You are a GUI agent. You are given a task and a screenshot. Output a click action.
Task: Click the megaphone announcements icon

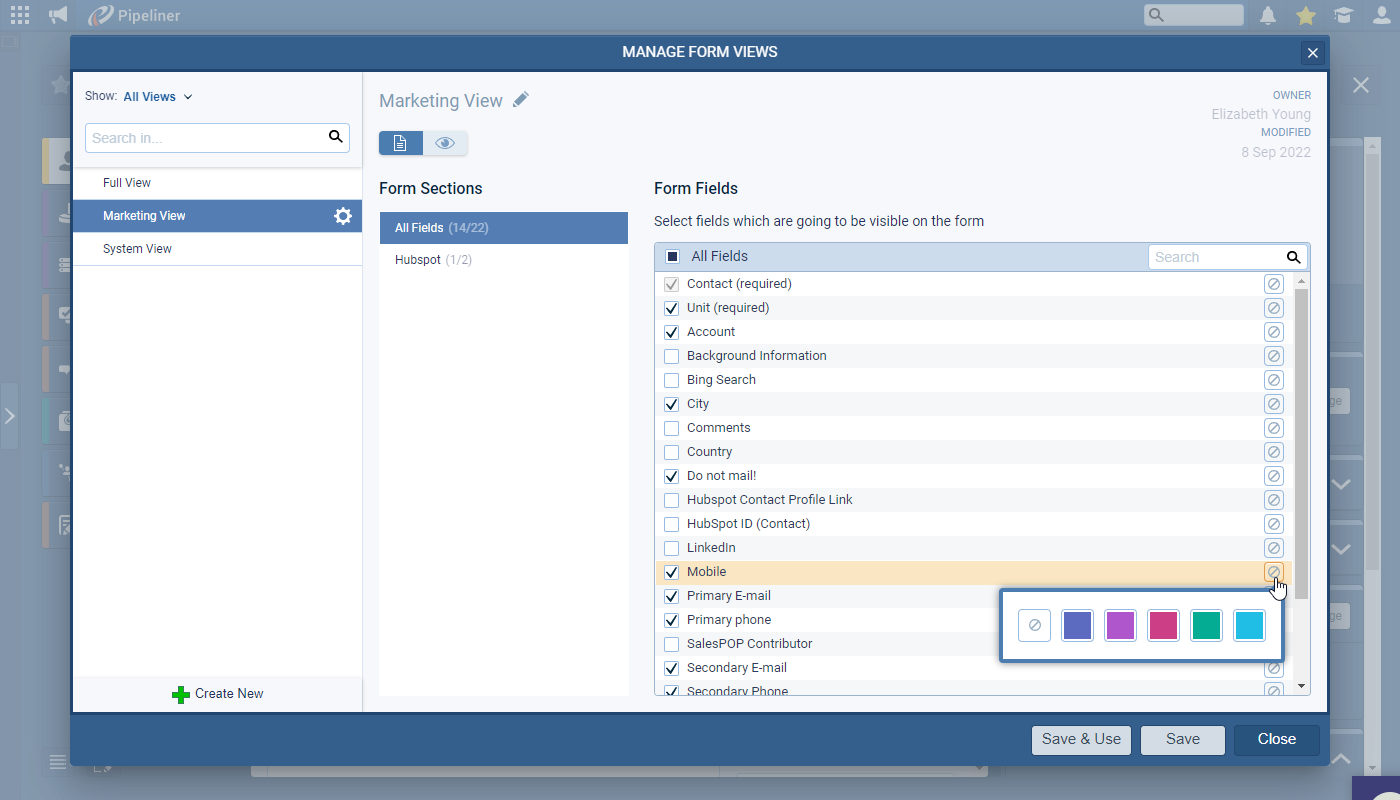58,15
